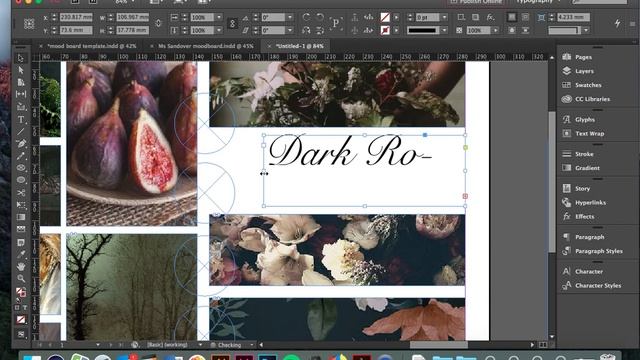Open the Paragraph Styles panel

[x=599, y=251]
